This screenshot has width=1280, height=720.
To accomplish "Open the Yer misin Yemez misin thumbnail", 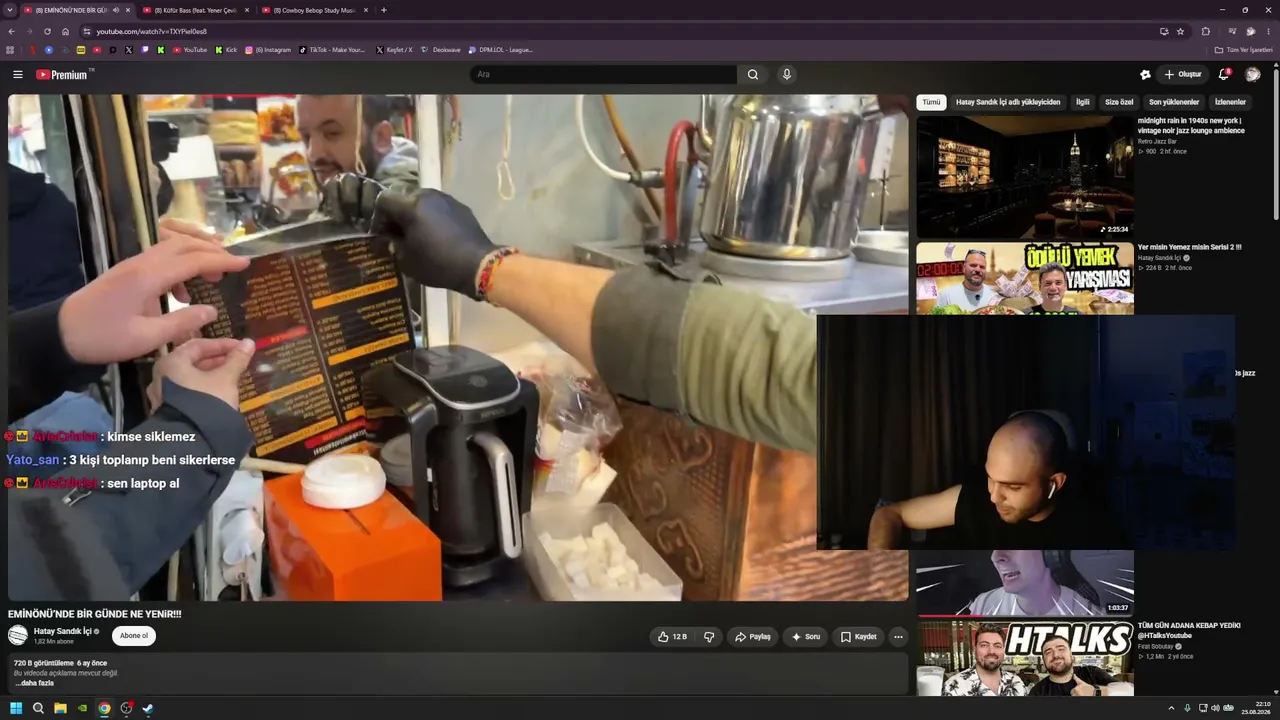I will pyautogui.click(x=1025, y=278).
